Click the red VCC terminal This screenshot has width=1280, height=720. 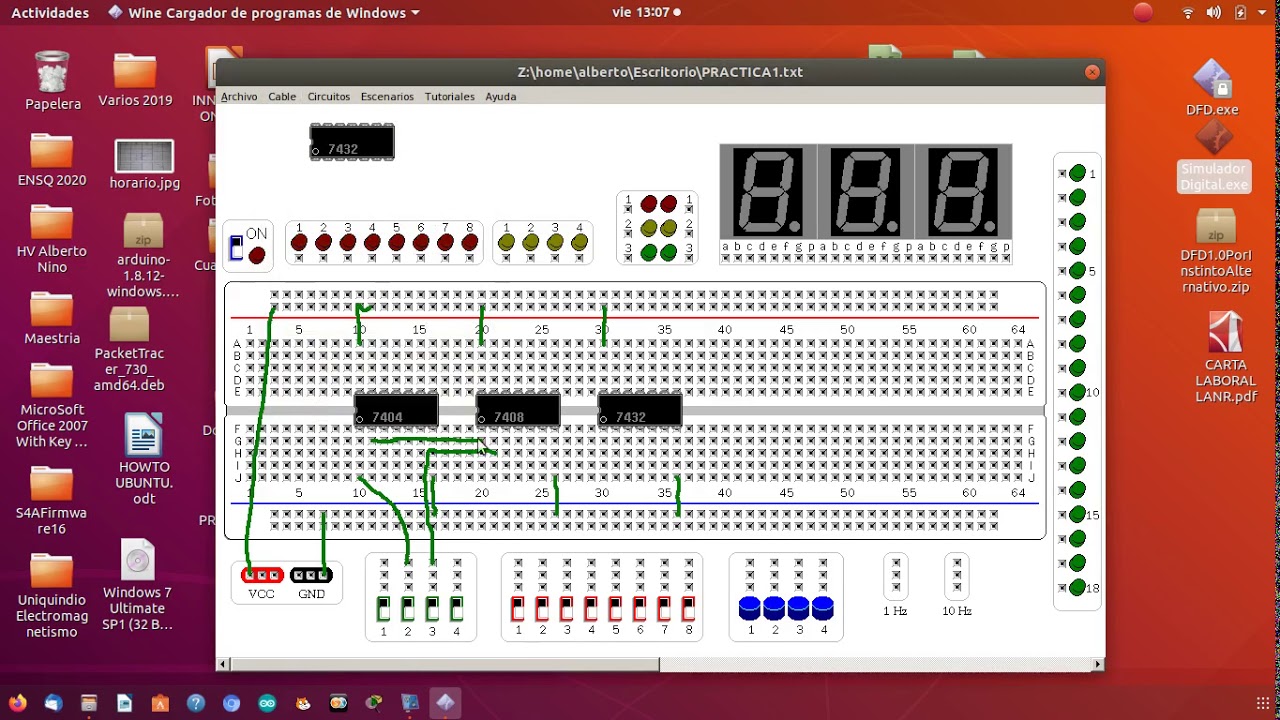pyautogui.click(x=262, y=575)
